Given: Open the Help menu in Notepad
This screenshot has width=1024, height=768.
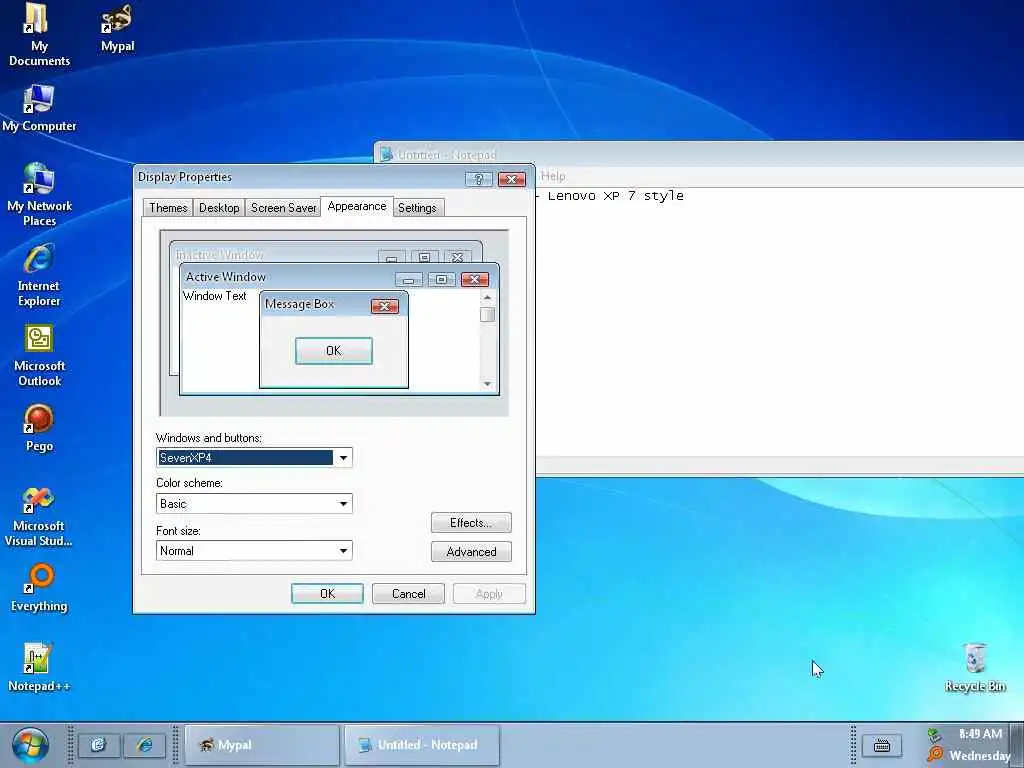Looking at the screenshot, I should 553,176.
